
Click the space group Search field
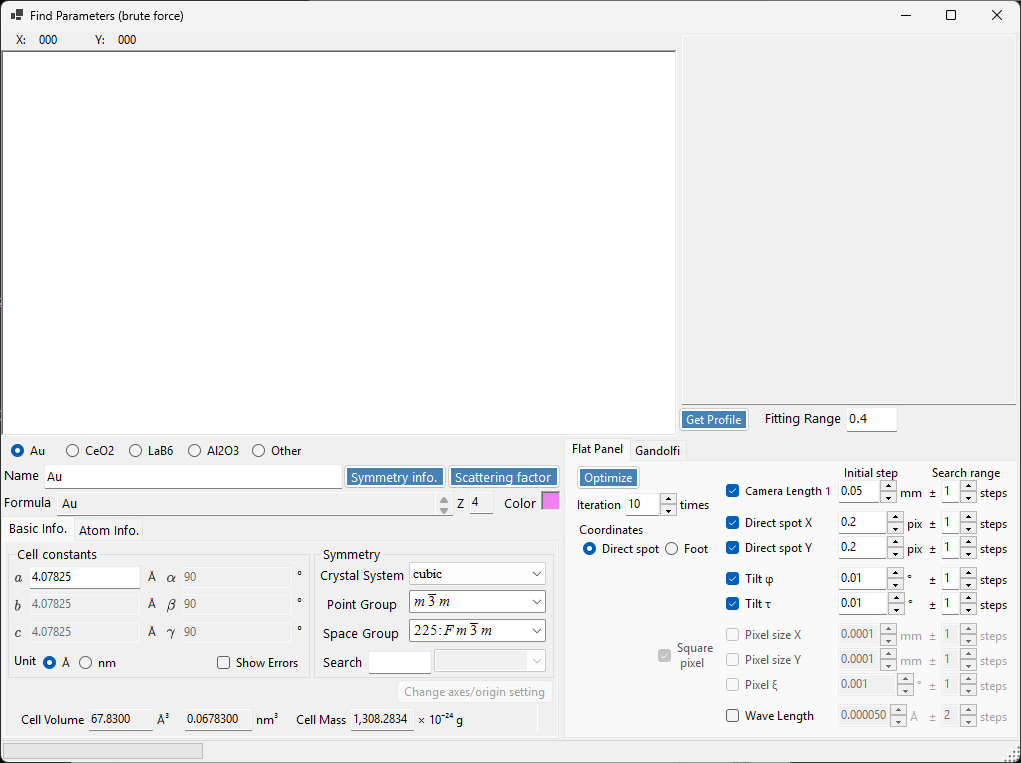pyautogui.click(x=399, y=662)
